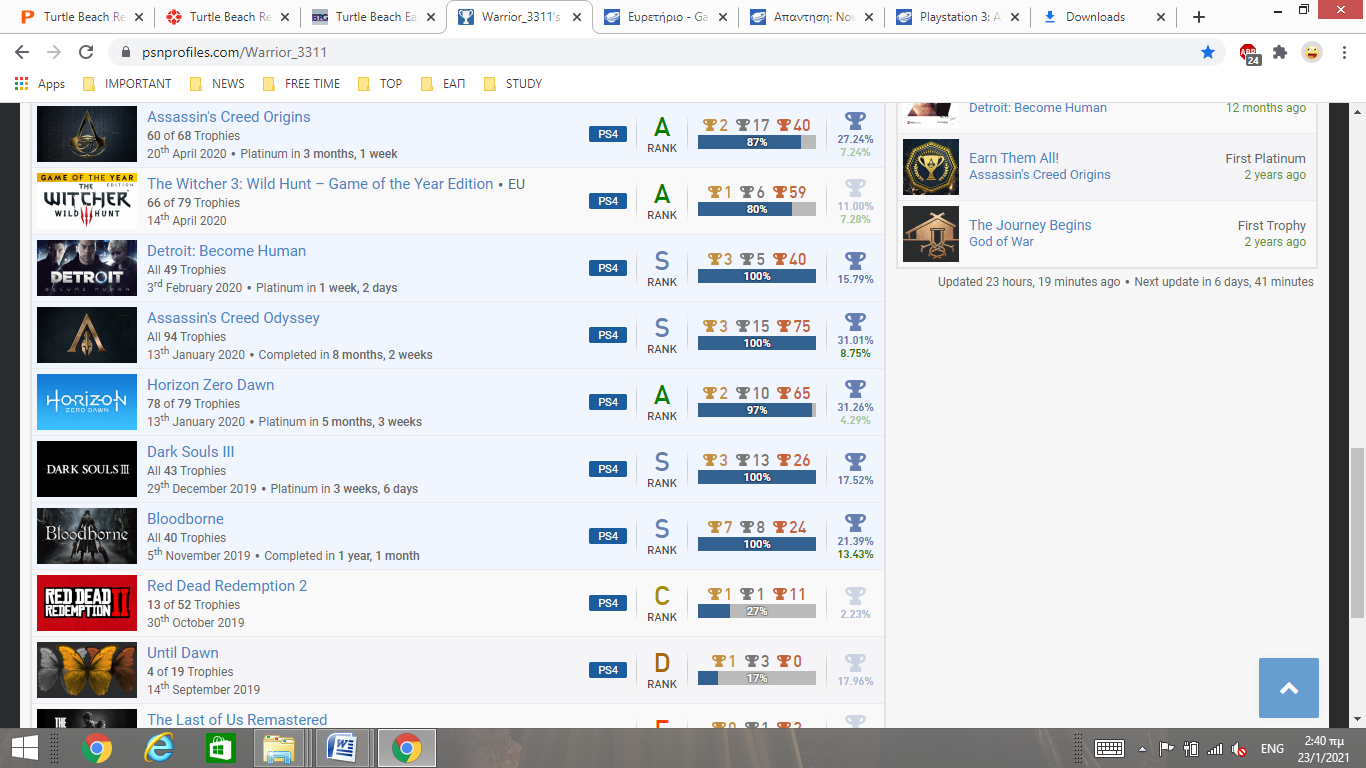Close the Downloads tab
This screenshot has width=1366, height=768.
pyautogui.click(x=1161, y=17)
